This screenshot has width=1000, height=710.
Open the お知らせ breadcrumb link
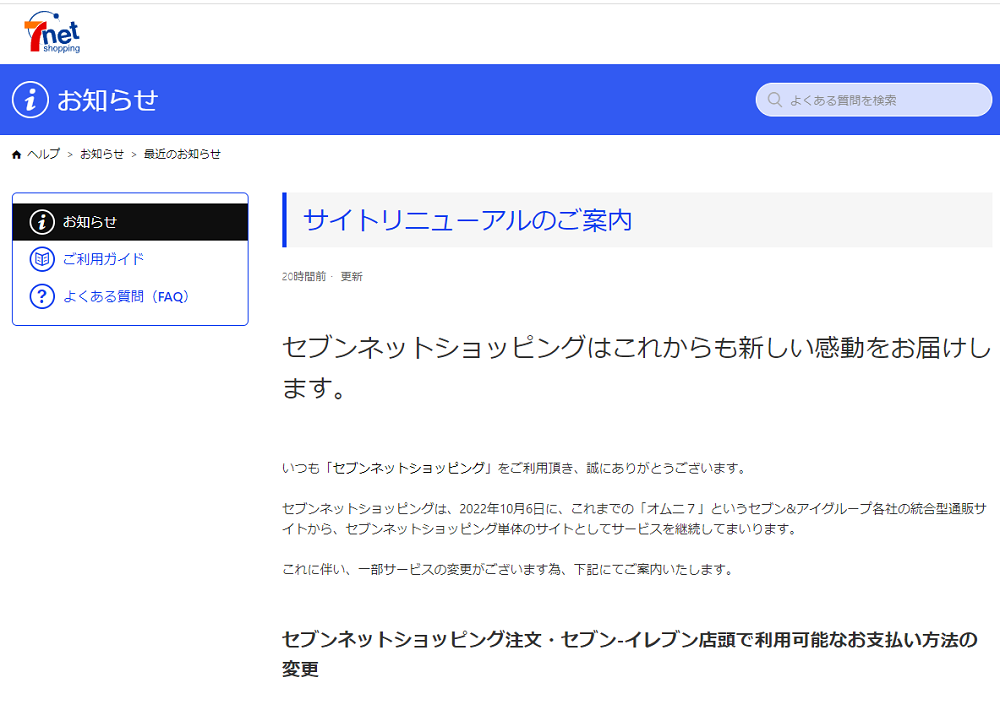click(101, 154)
